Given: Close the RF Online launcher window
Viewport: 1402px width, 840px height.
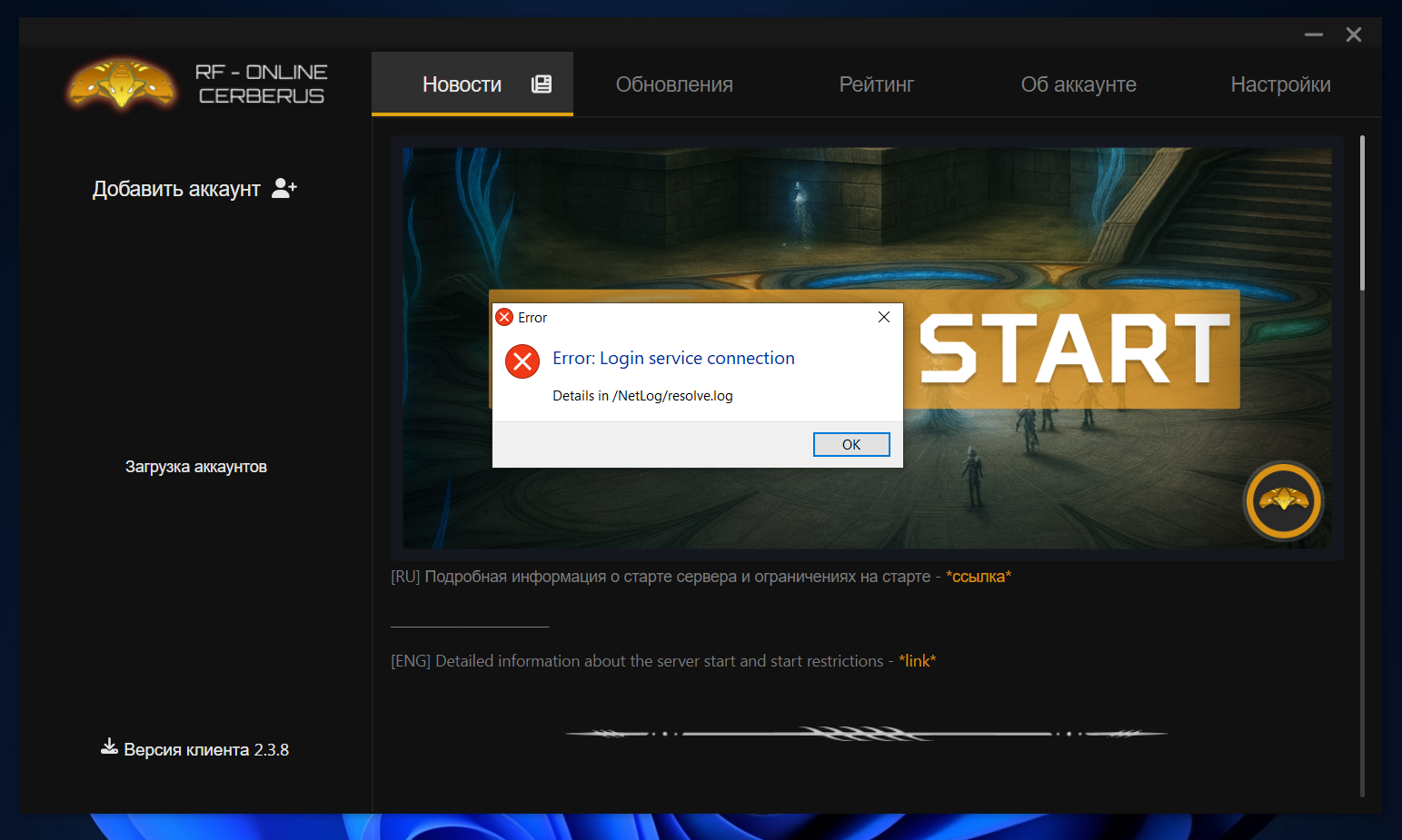Looking at the screenshot, I should tap(1353, 35).
